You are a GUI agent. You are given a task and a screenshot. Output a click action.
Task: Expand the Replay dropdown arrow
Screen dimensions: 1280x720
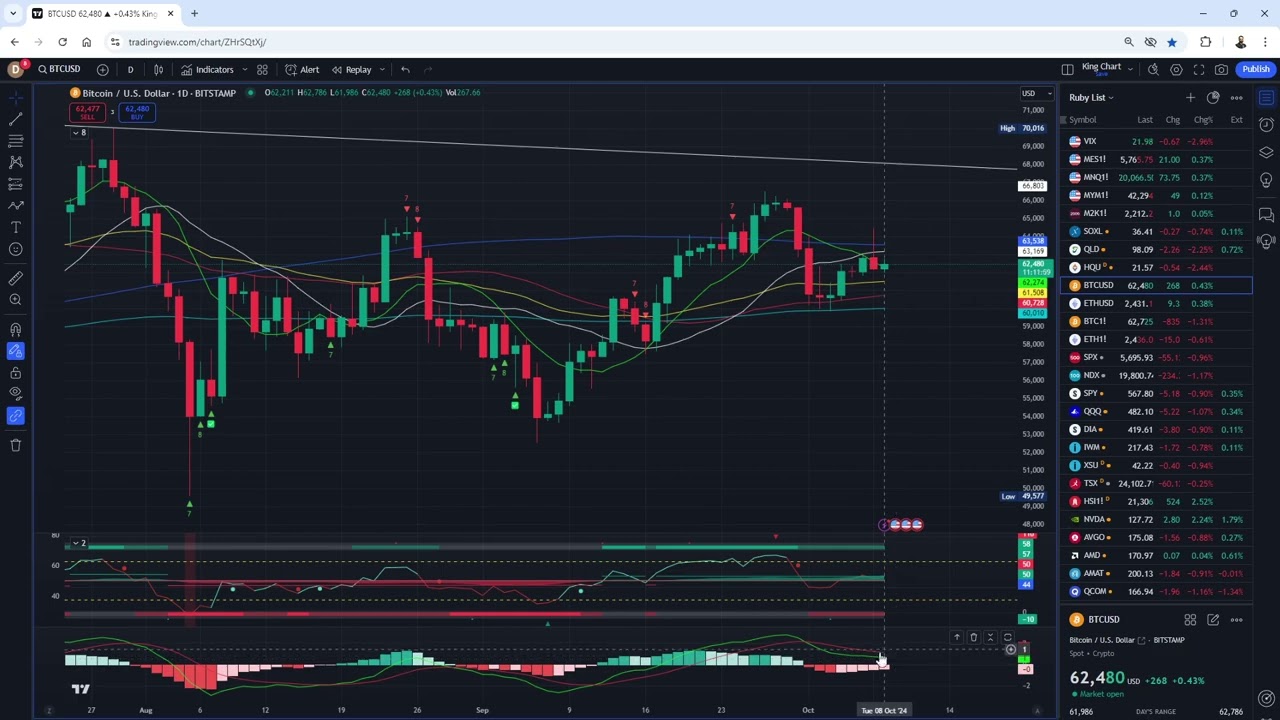(x=381, y=69)
